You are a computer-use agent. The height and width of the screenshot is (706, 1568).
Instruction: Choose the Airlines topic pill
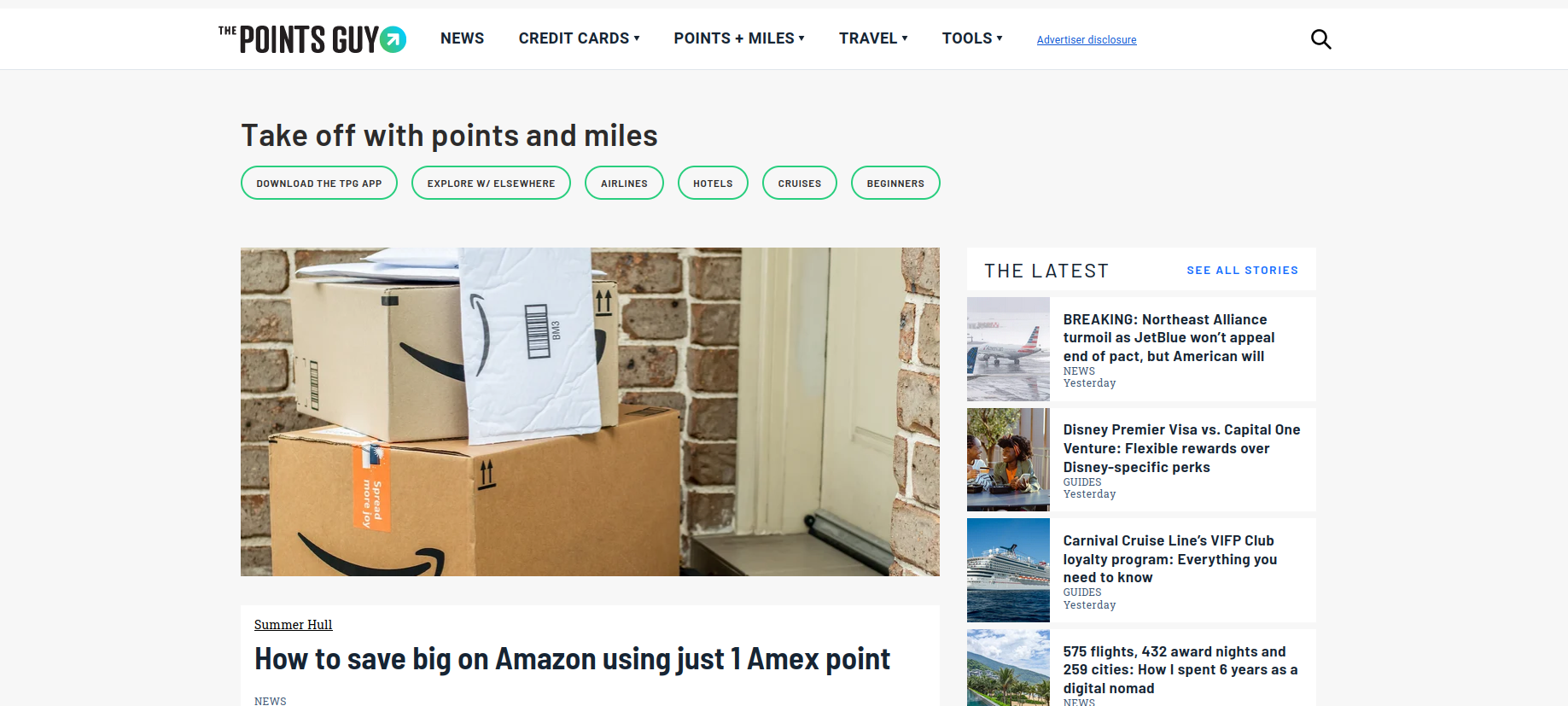tap(624, 183)
